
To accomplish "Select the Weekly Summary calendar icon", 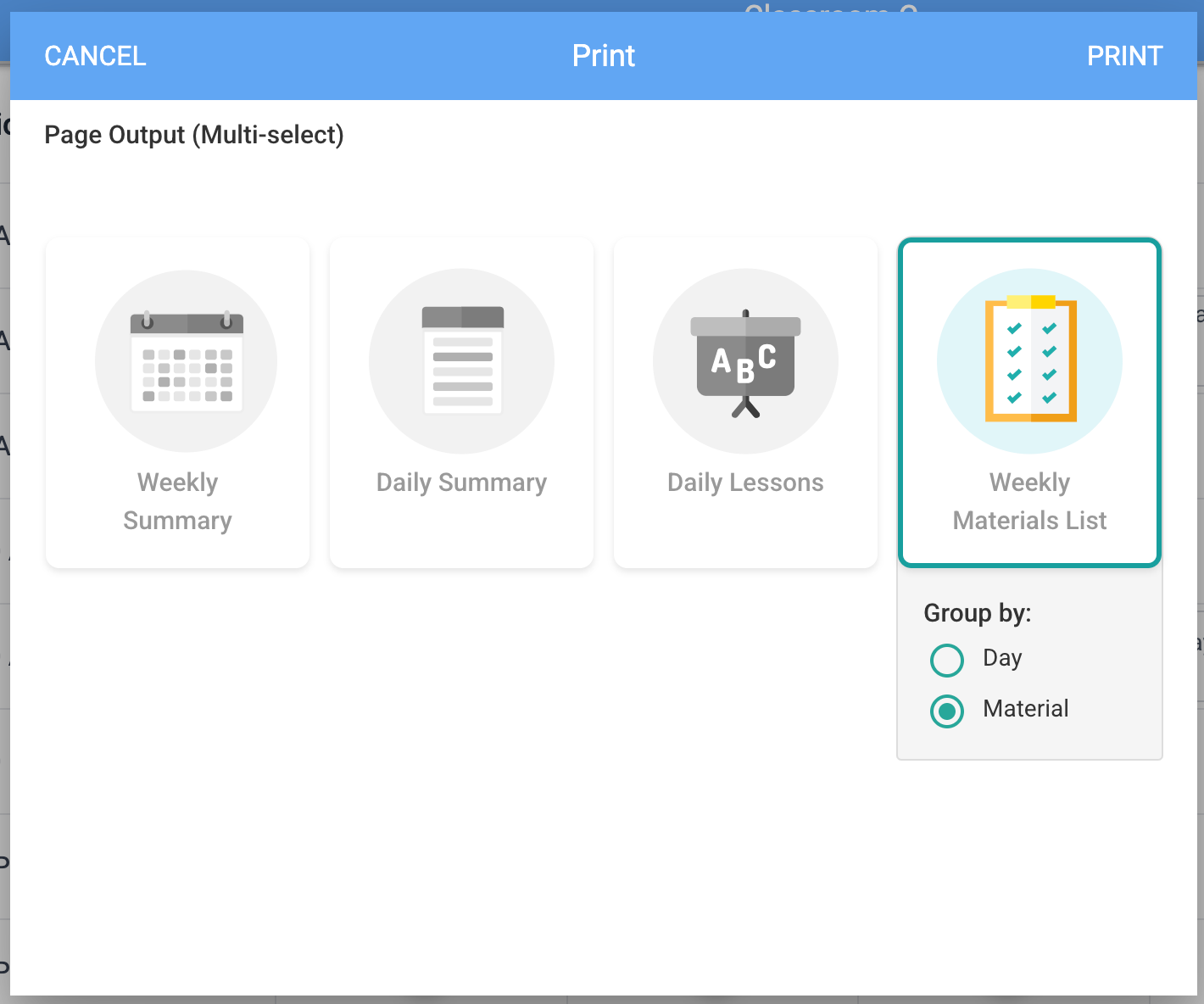I will pos(186,361).
